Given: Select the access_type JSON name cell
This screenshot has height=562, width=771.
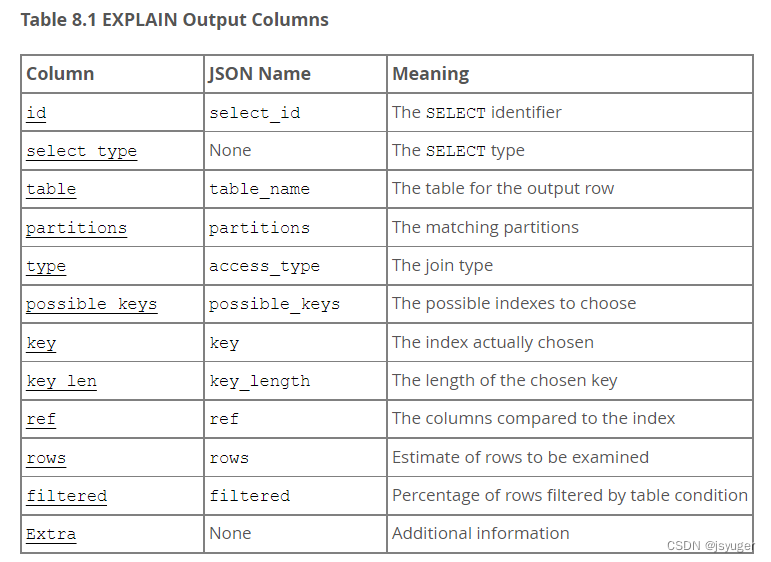Looking at the screenshot, I should coord(296,266).
